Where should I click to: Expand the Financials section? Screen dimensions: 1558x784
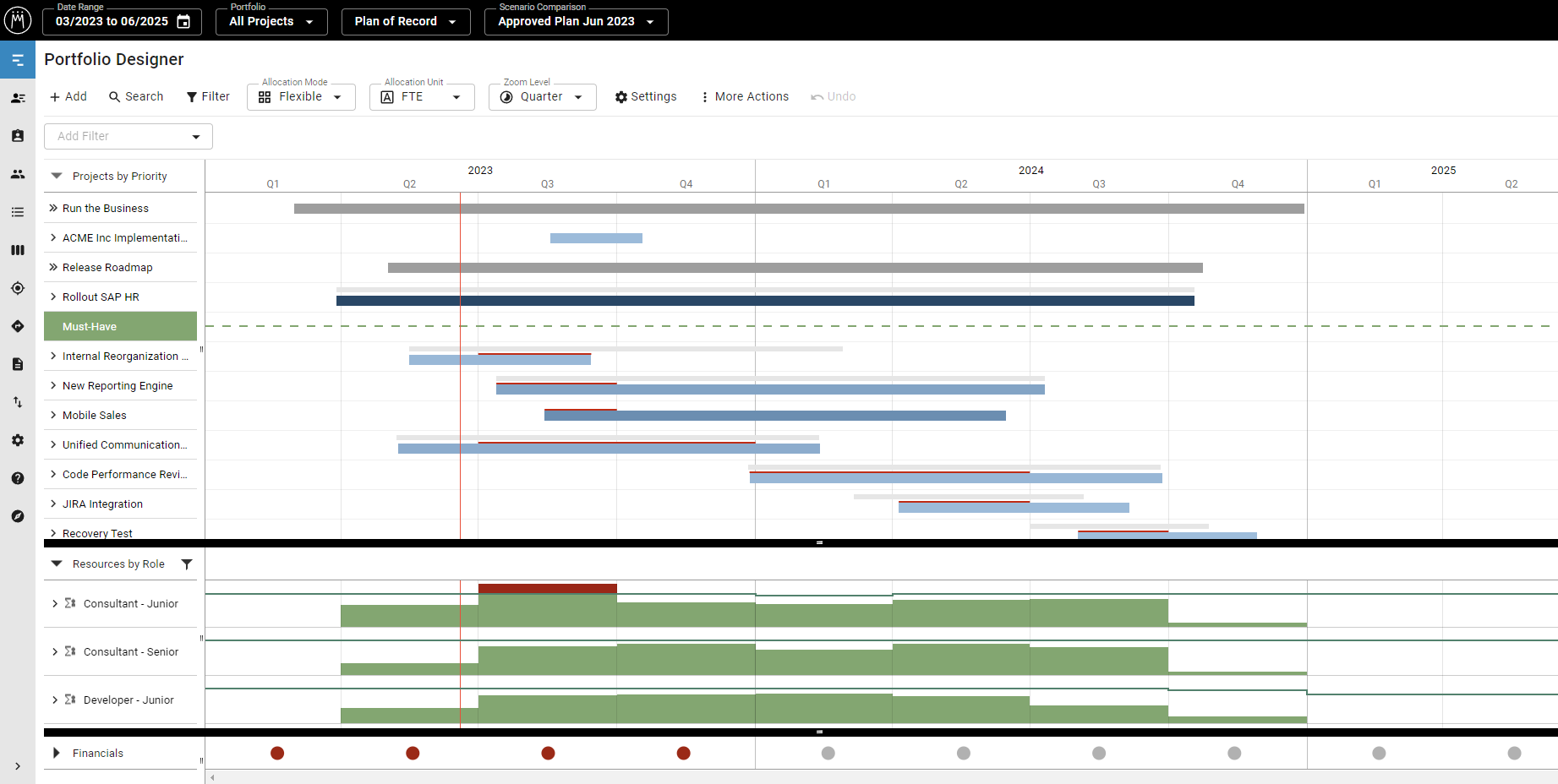pyautogui.click(x=57, y=753)
